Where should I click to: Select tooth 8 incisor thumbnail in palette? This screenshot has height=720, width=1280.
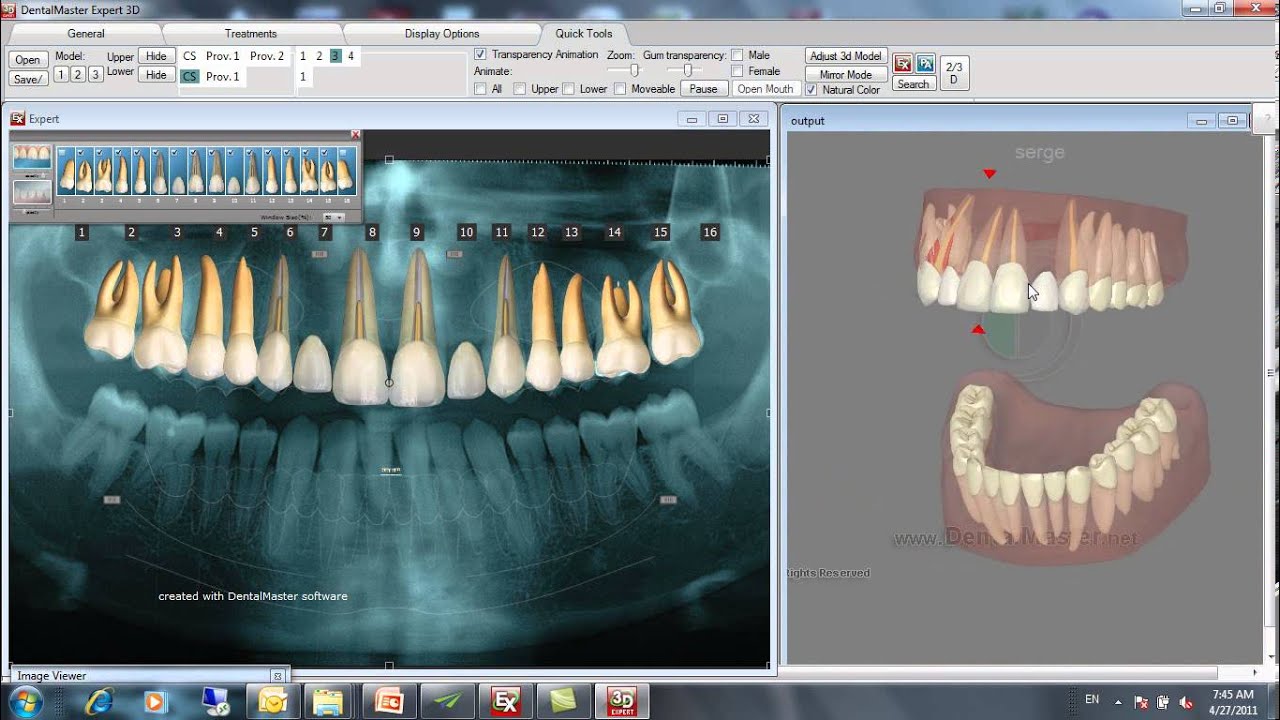[197, 171]
